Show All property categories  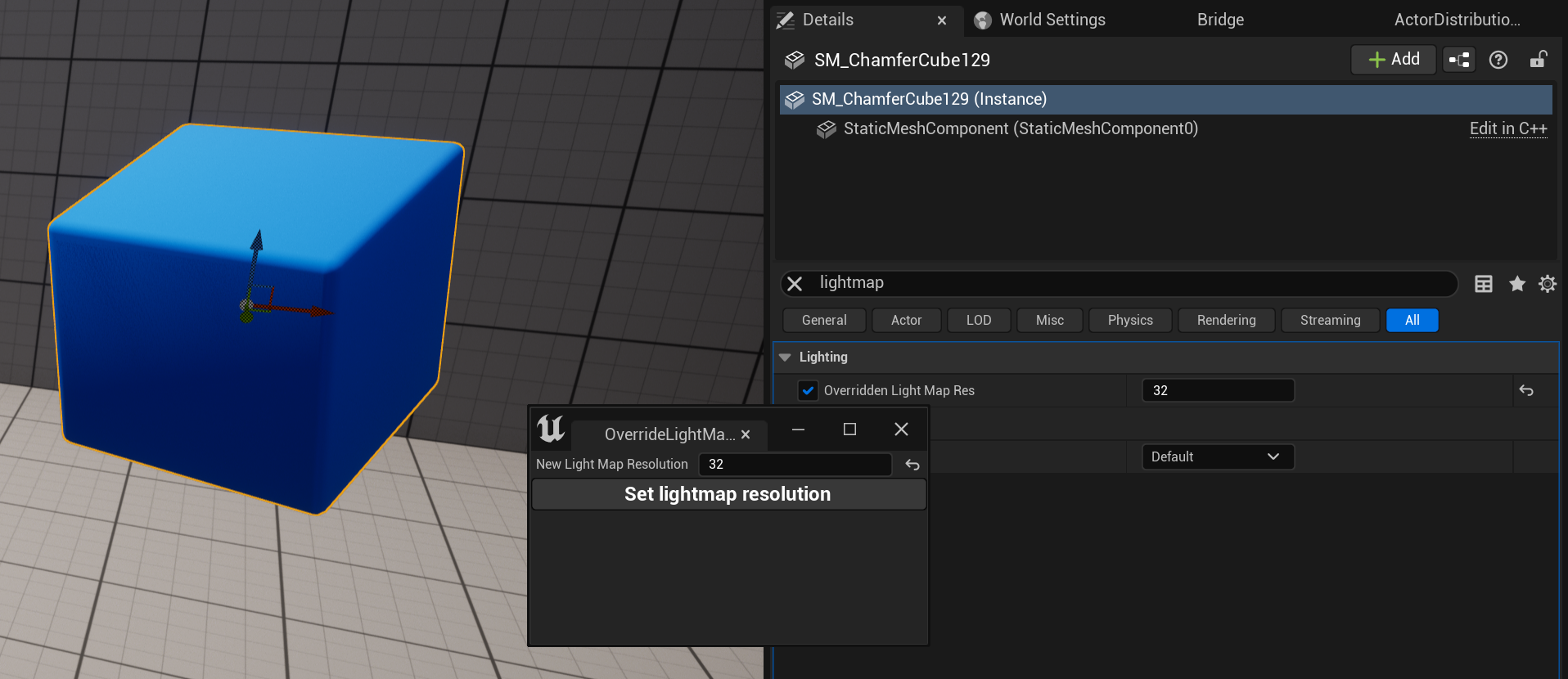(x=1412, y=321)
